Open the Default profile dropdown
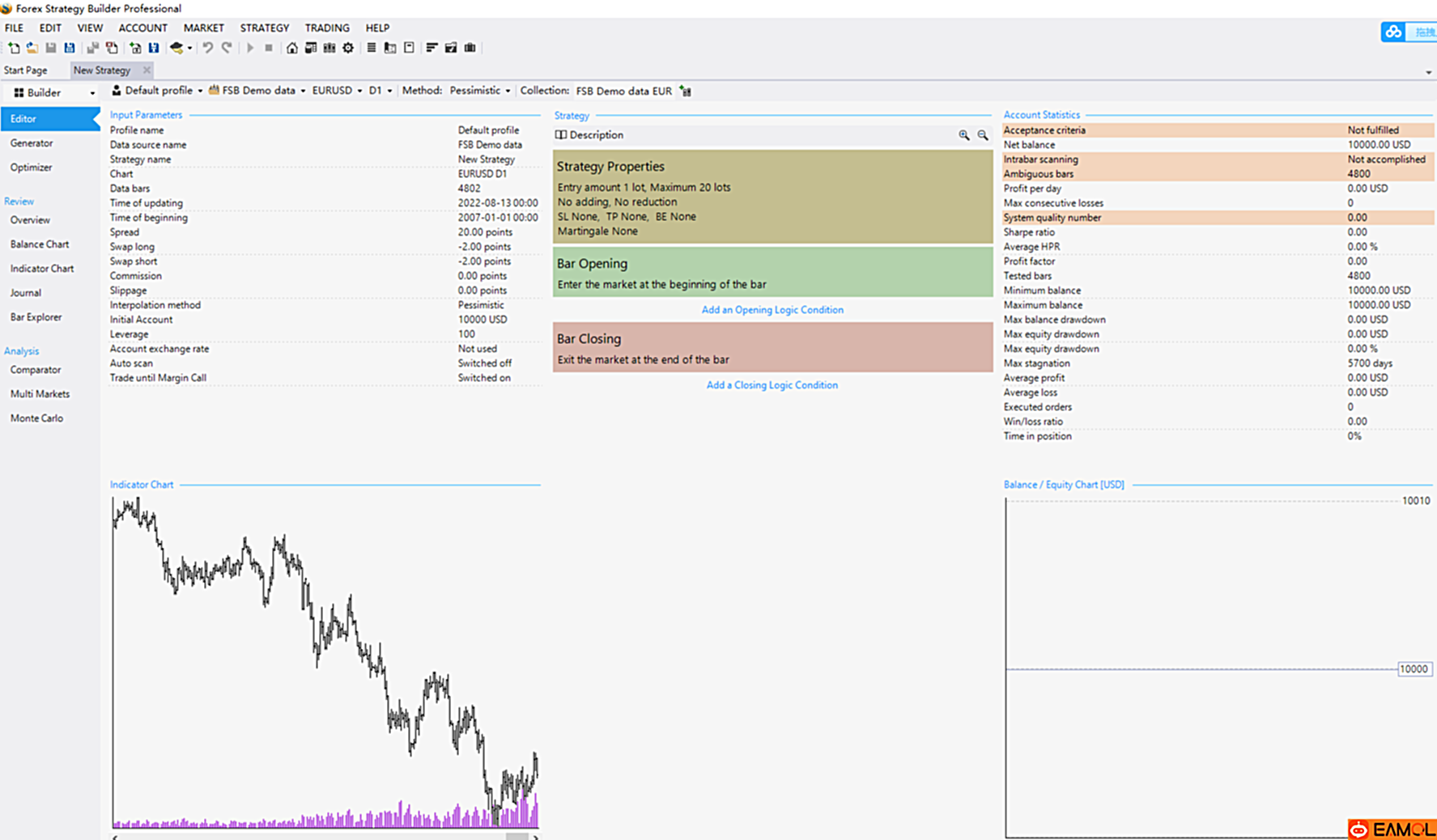 click(199, 91)
